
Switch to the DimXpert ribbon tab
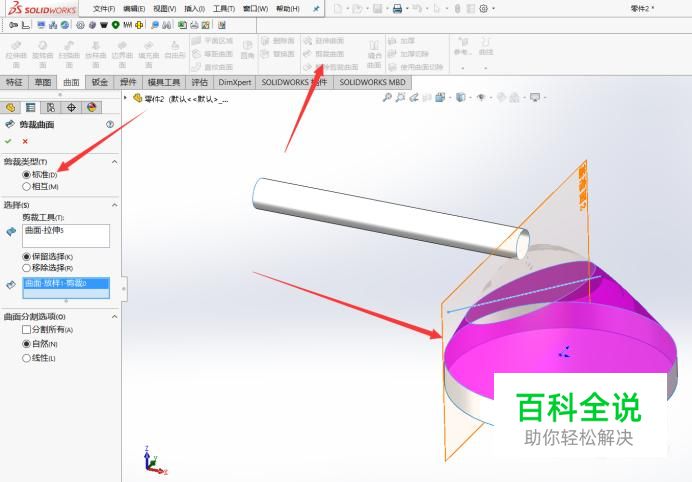(x=235, y=82)
